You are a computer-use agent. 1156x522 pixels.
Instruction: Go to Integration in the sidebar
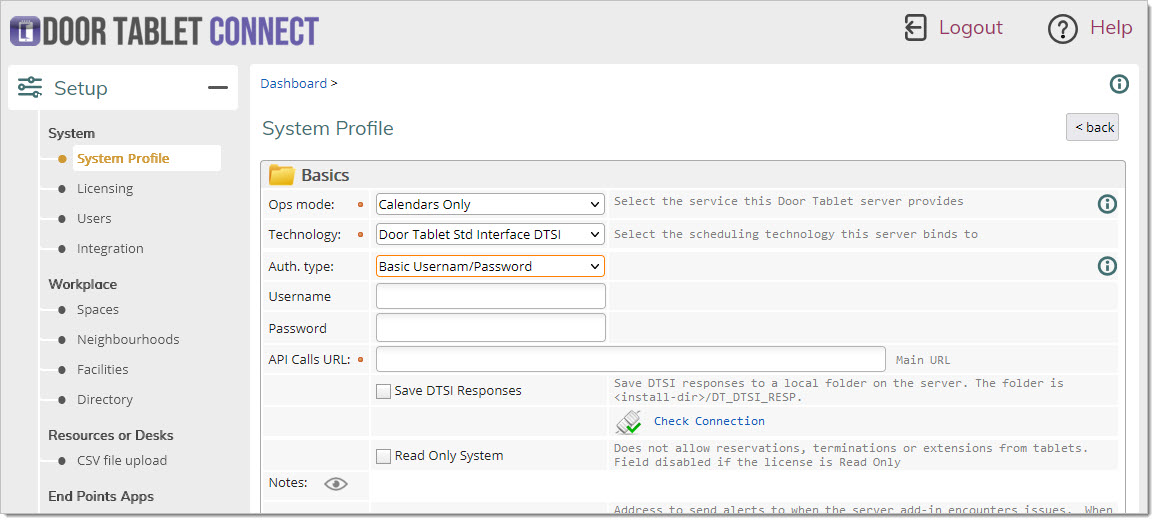[110, 249]
